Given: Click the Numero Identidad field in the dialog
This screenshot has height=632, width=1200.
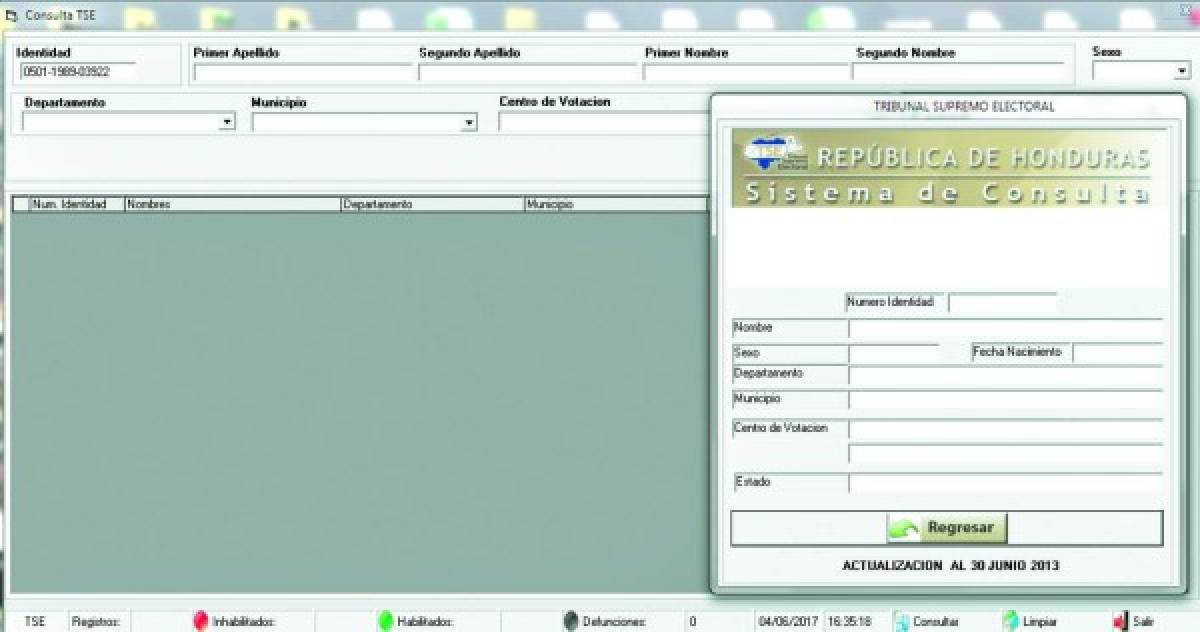Looking at the screenshot, I should point(1003,302).
